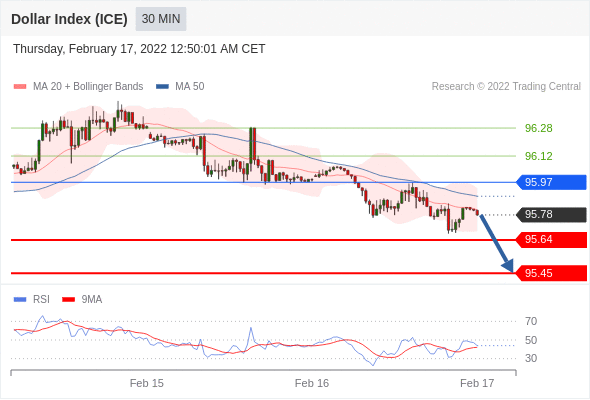This screenshot has height=400, width=590.
Task: Click the 30 MIN timeframe badge
Action: pos(161,19)
